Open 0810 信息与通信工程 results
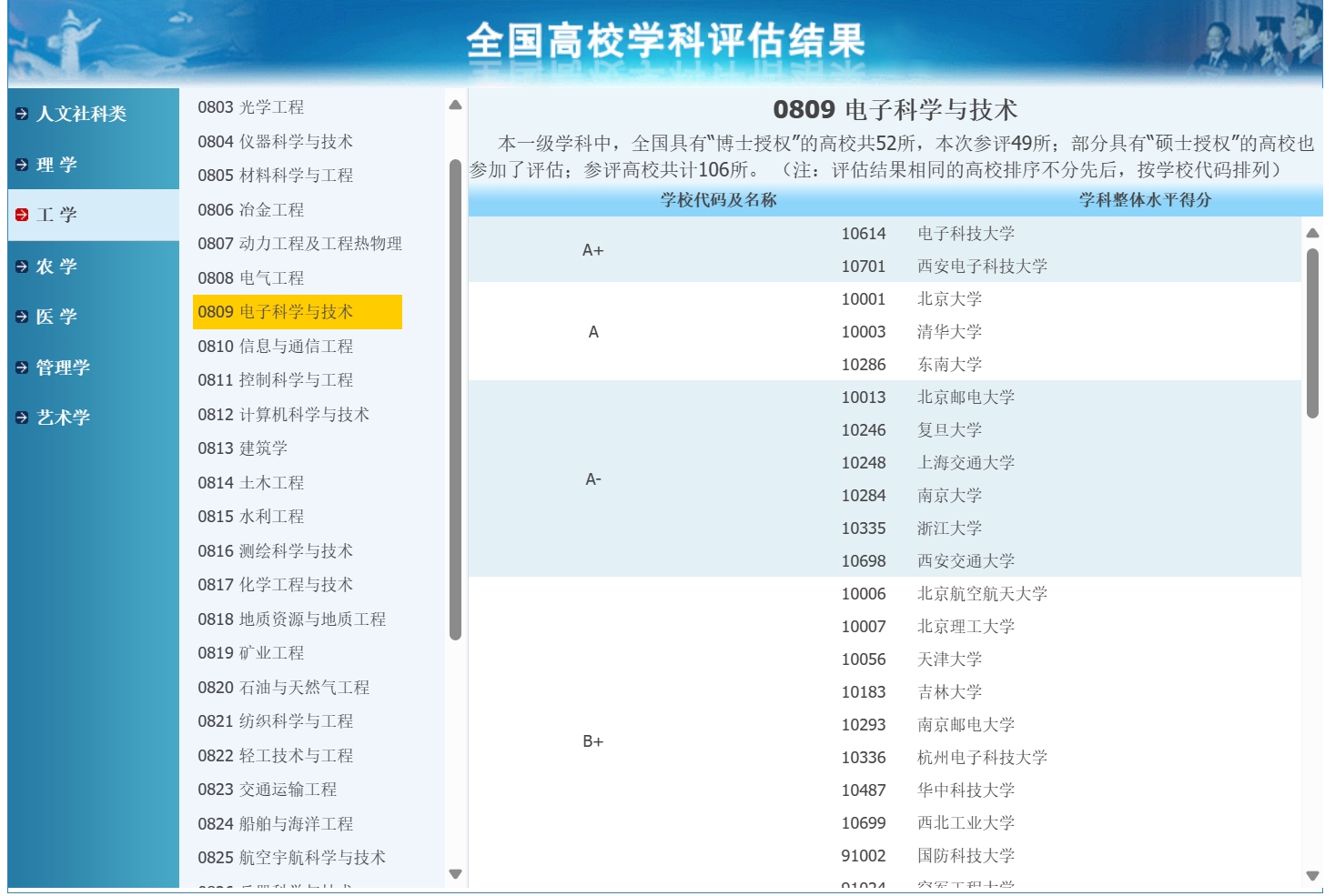 point(276,347)
